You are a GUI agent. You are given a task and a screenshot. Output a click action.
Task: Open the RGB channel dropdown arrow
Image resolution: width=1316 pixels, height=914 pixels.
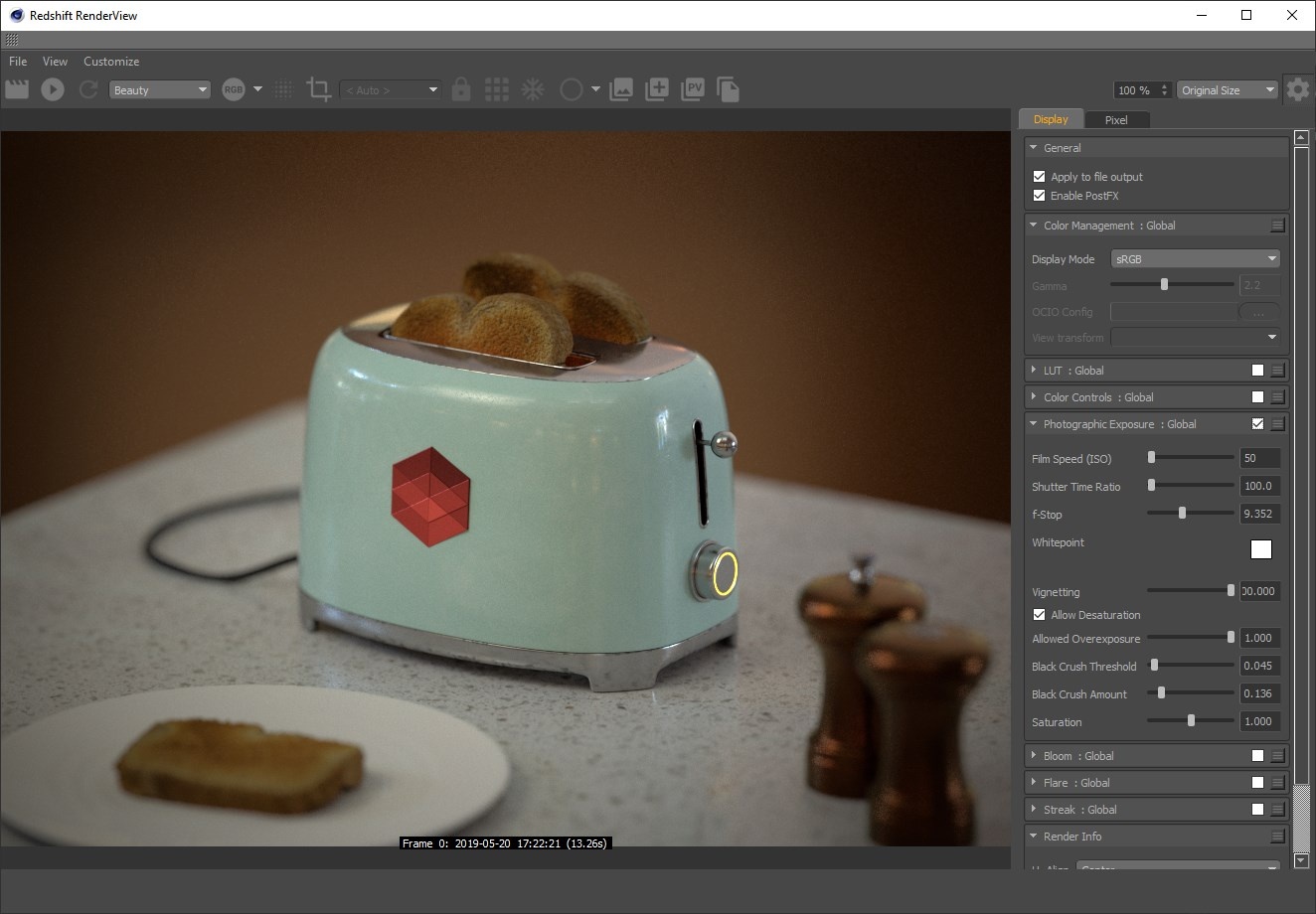pos(257,89)
